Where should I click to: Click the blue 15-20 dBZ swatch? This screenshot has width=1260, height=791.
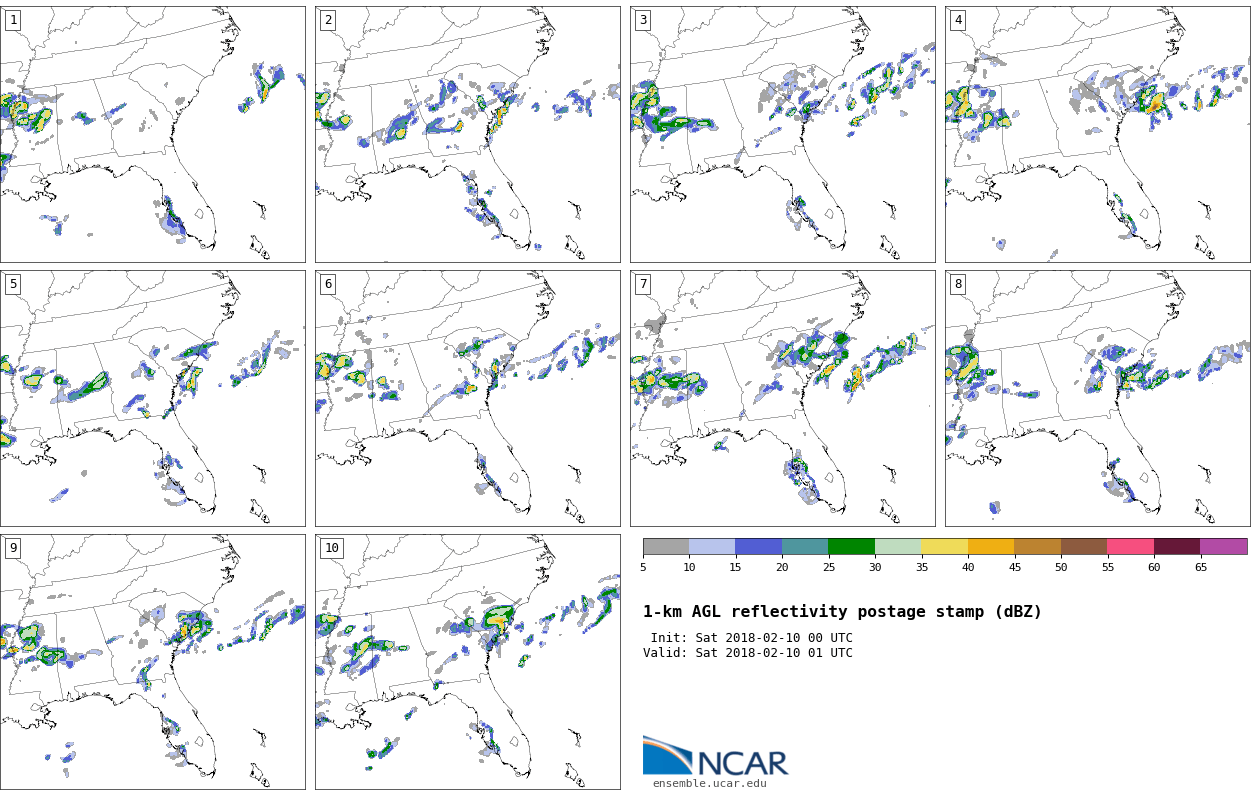759,546
